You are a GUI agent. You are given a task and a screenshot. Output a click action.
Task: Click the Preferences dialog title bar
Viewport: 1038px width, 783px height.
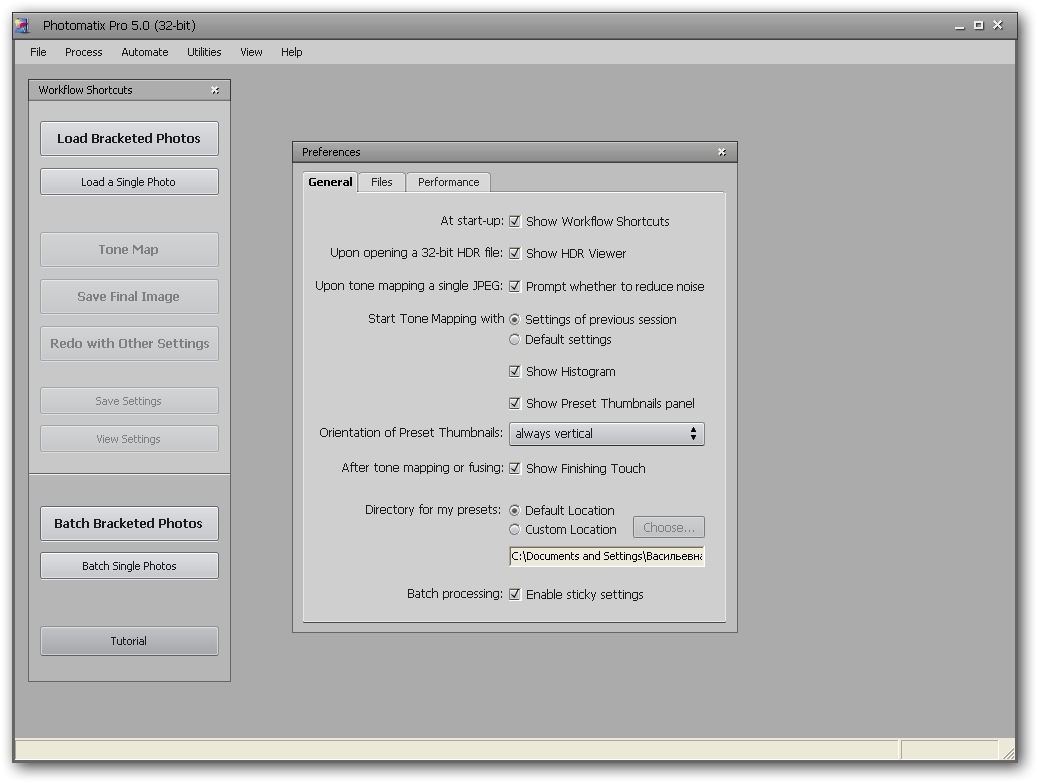point(514,152)
